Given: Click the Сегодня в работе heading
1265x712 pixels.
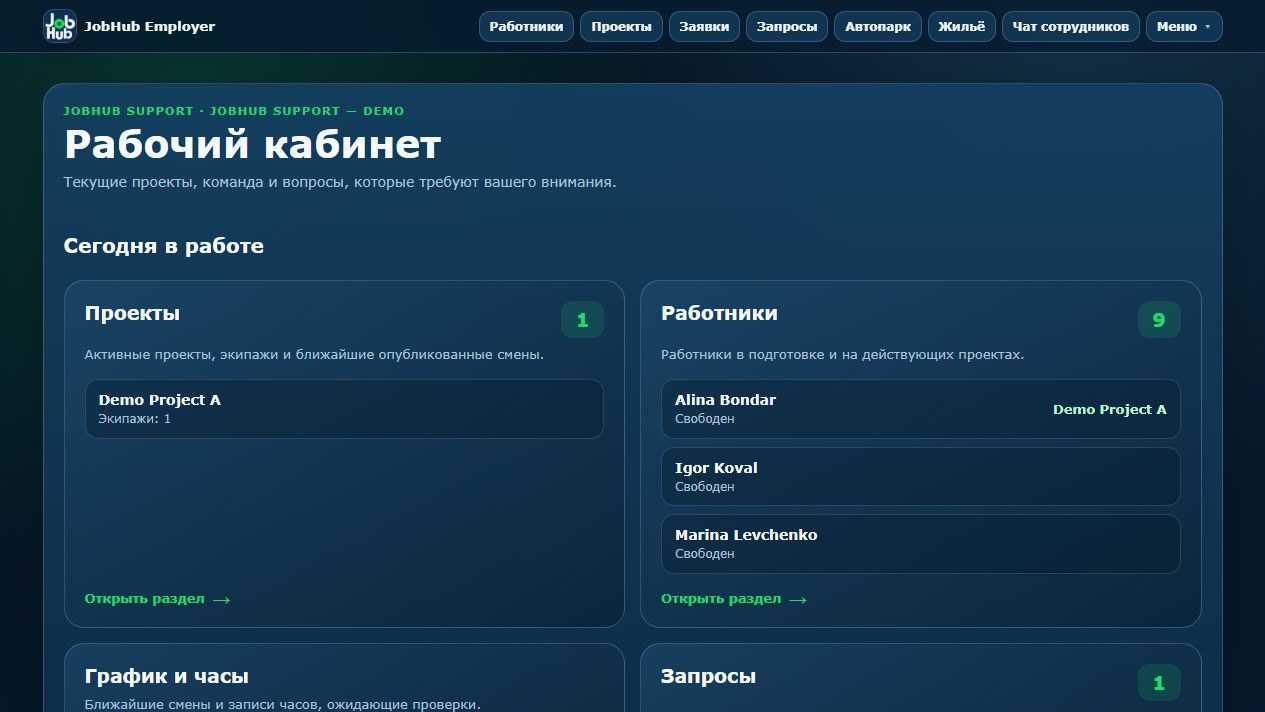Looking at the screenshot, I should (164, 246).
